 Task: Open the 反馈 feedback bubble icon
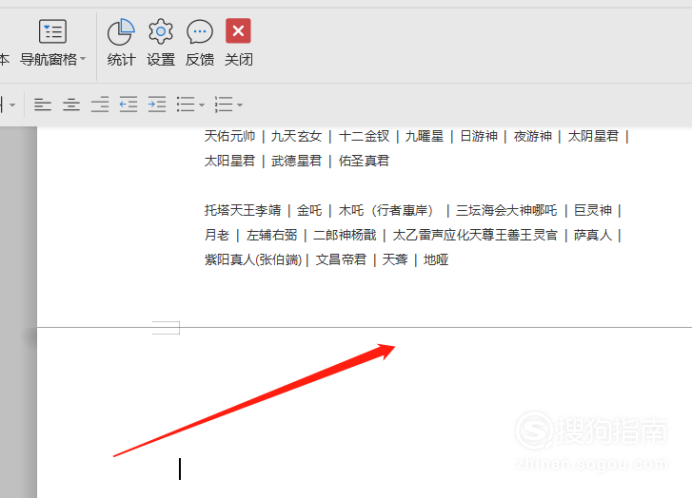click(x=200, y=32)
